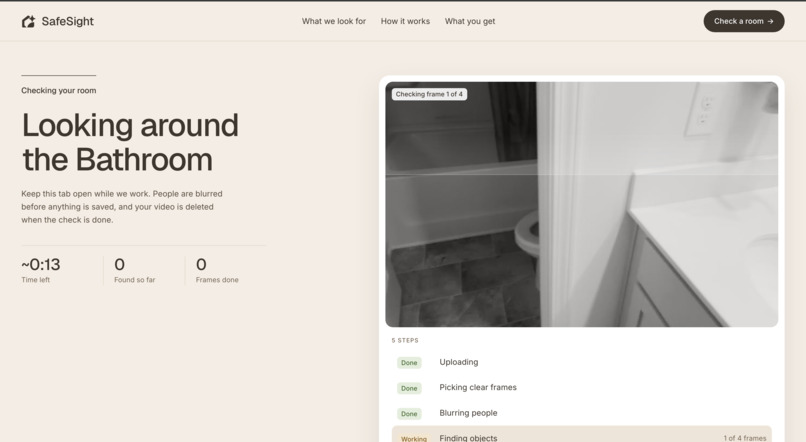Select the Finding objects step

point(581,434)
